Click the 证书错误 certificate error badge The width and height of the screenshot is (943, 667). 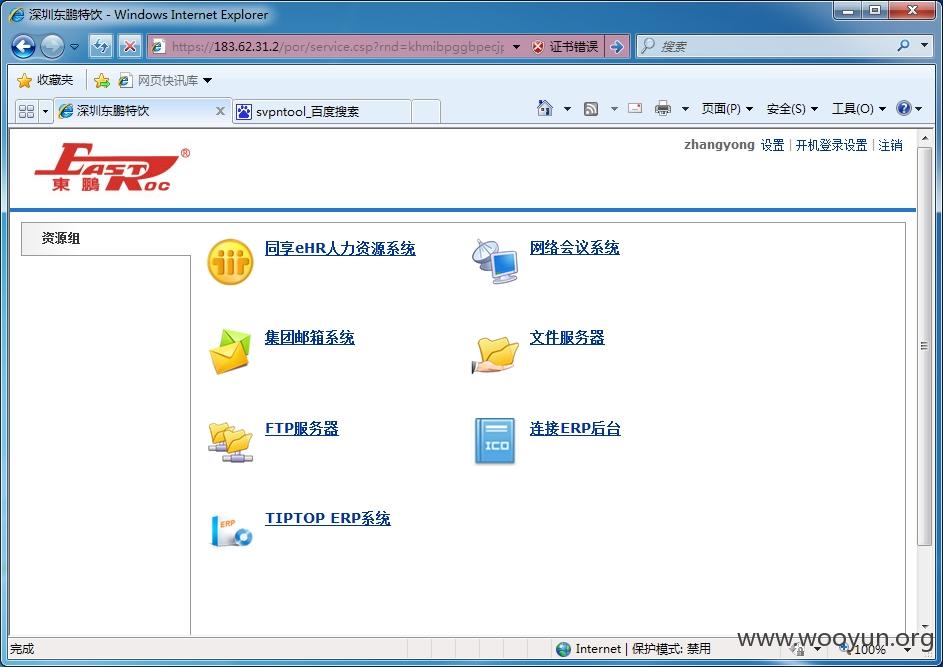(x=565, y=46)
